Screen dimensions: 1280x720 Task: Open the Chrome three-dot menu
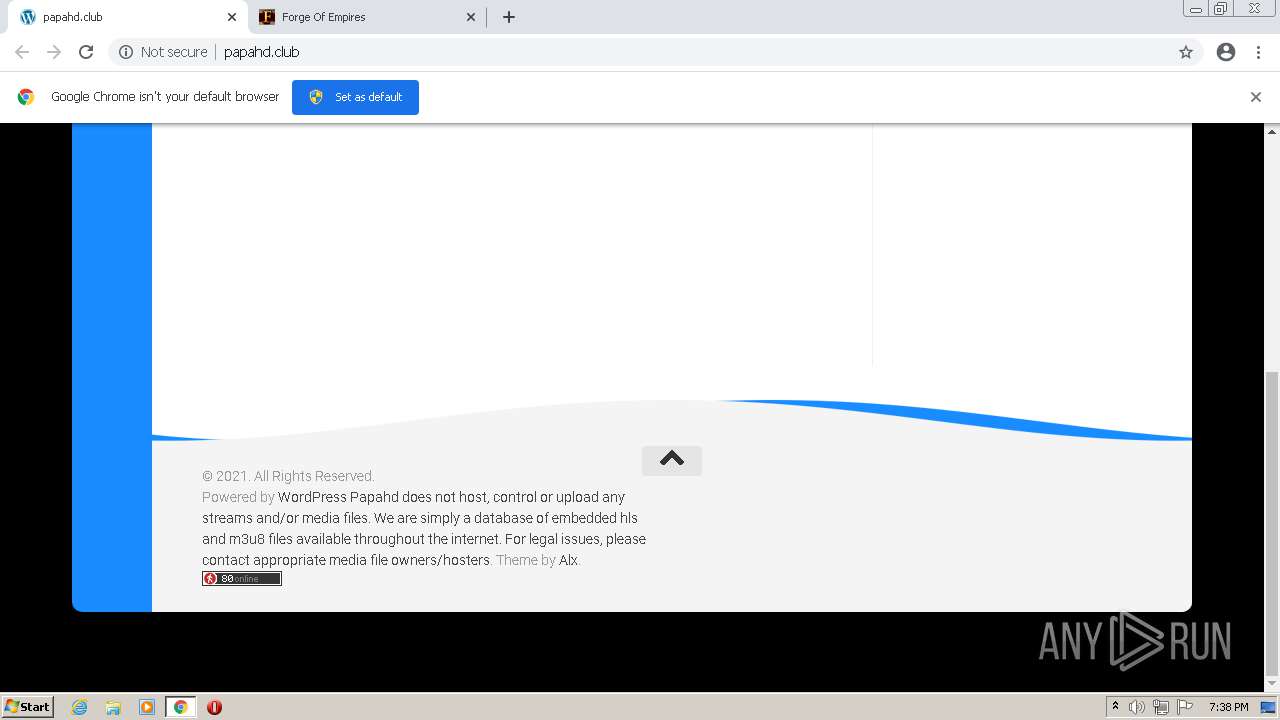(1258, 52)
